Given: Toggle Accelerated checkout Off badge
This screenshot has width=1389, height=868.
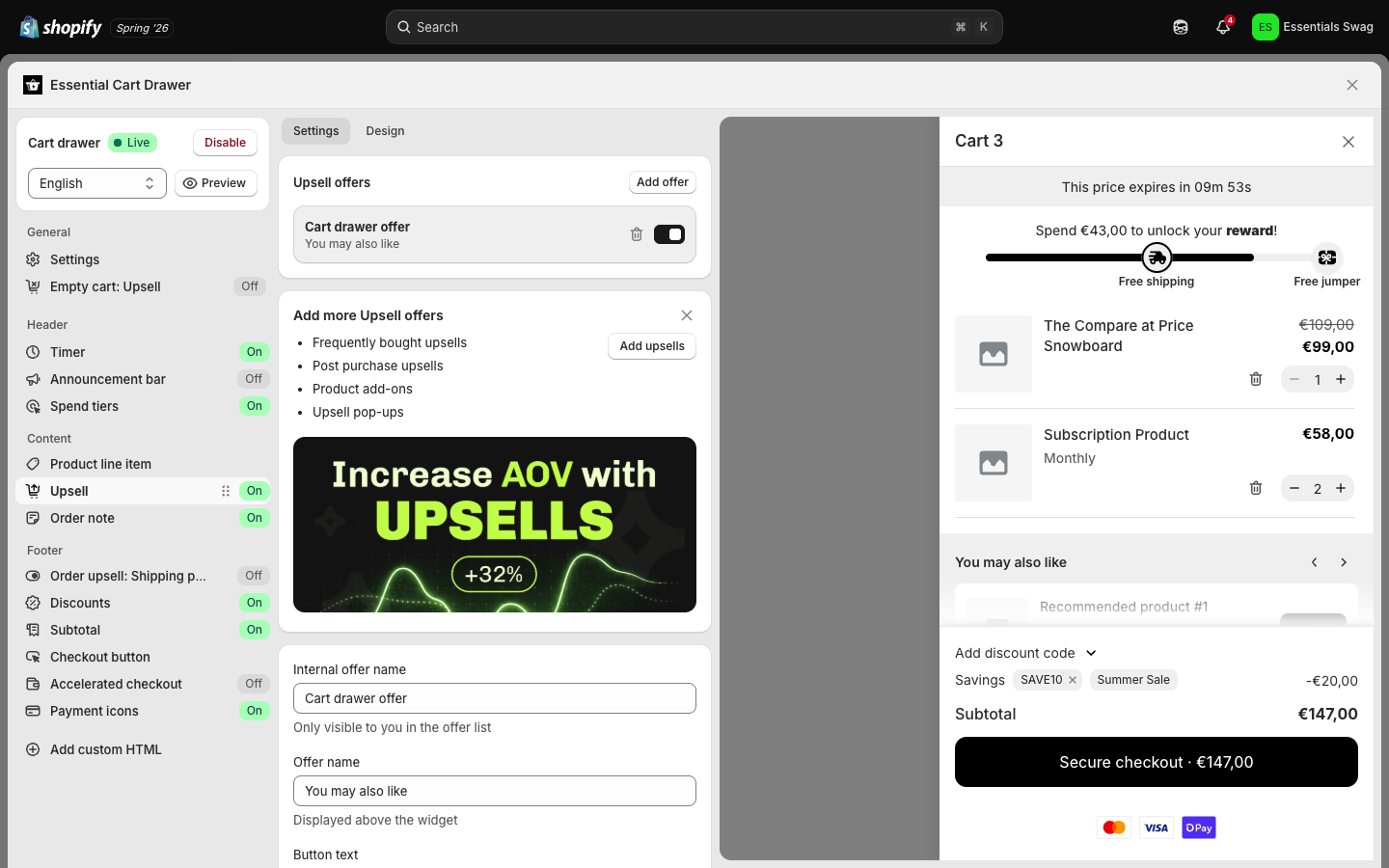Looking at the screenshot, I should [x=254, y=684].
